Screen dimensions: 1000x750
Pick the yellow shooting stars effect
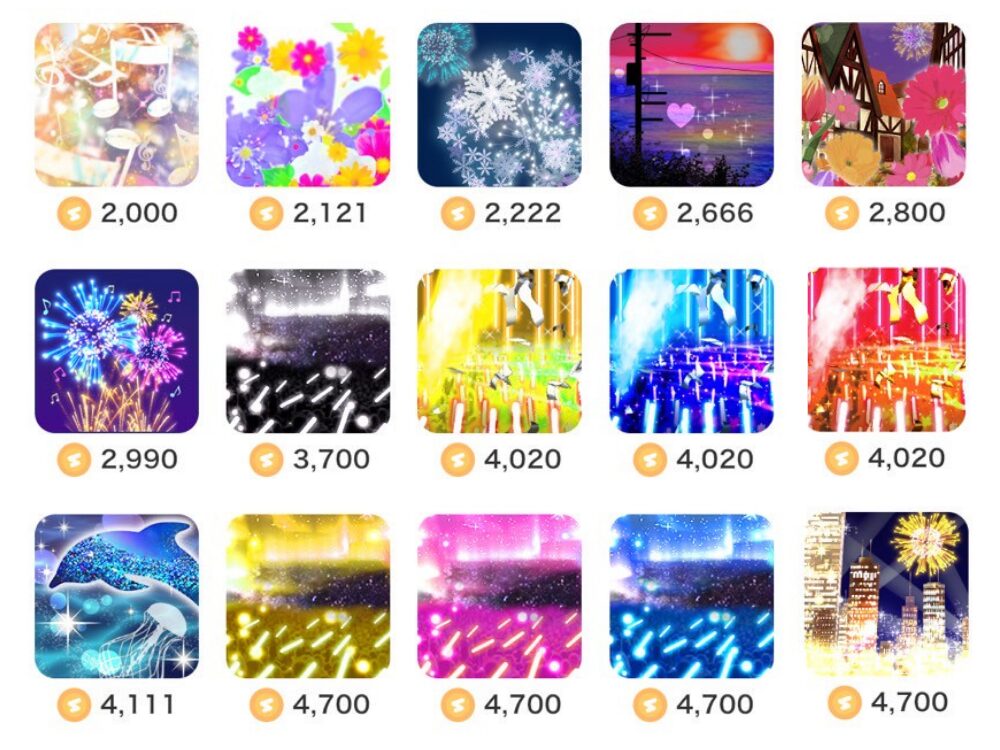click(x=308, y=596)
